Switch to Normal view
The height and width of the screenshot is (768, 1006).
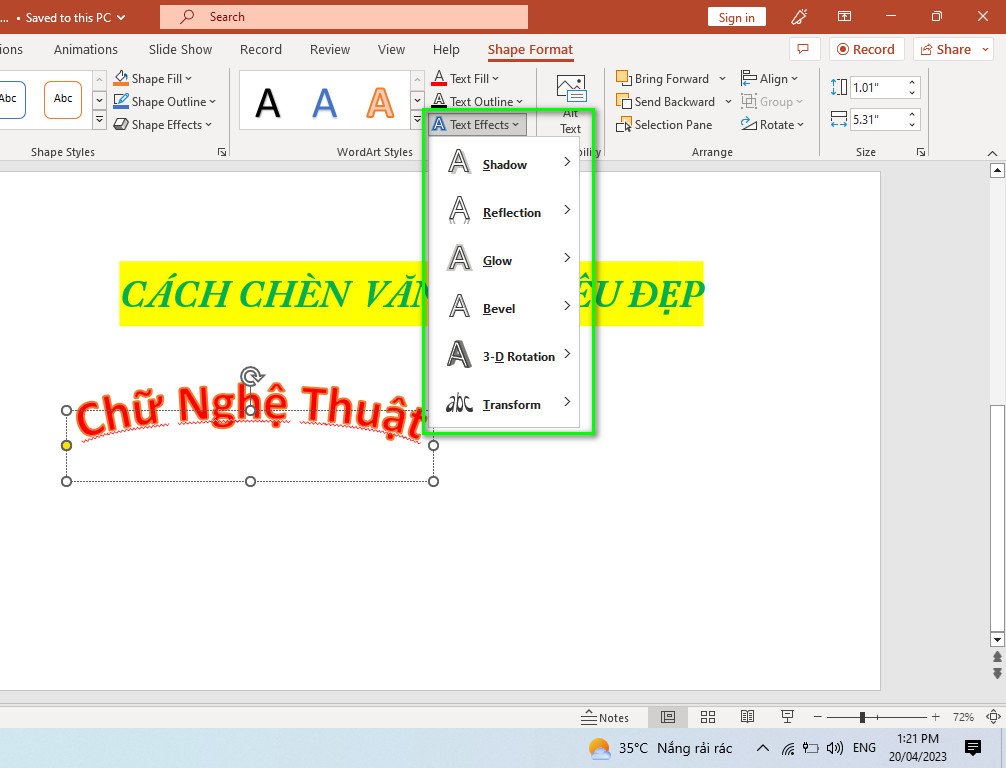click(x=668, y=717)
